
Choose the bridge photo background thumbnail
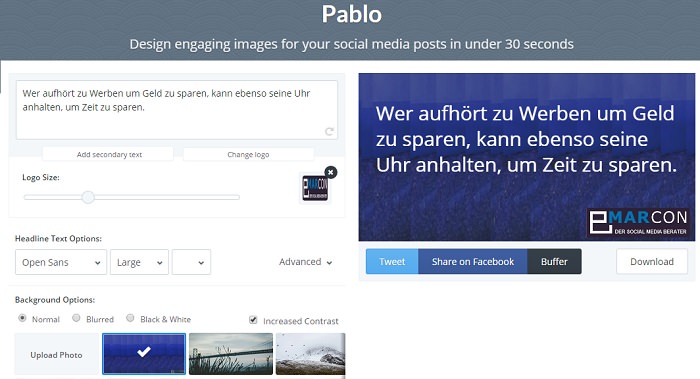click(x=231, y=354)
